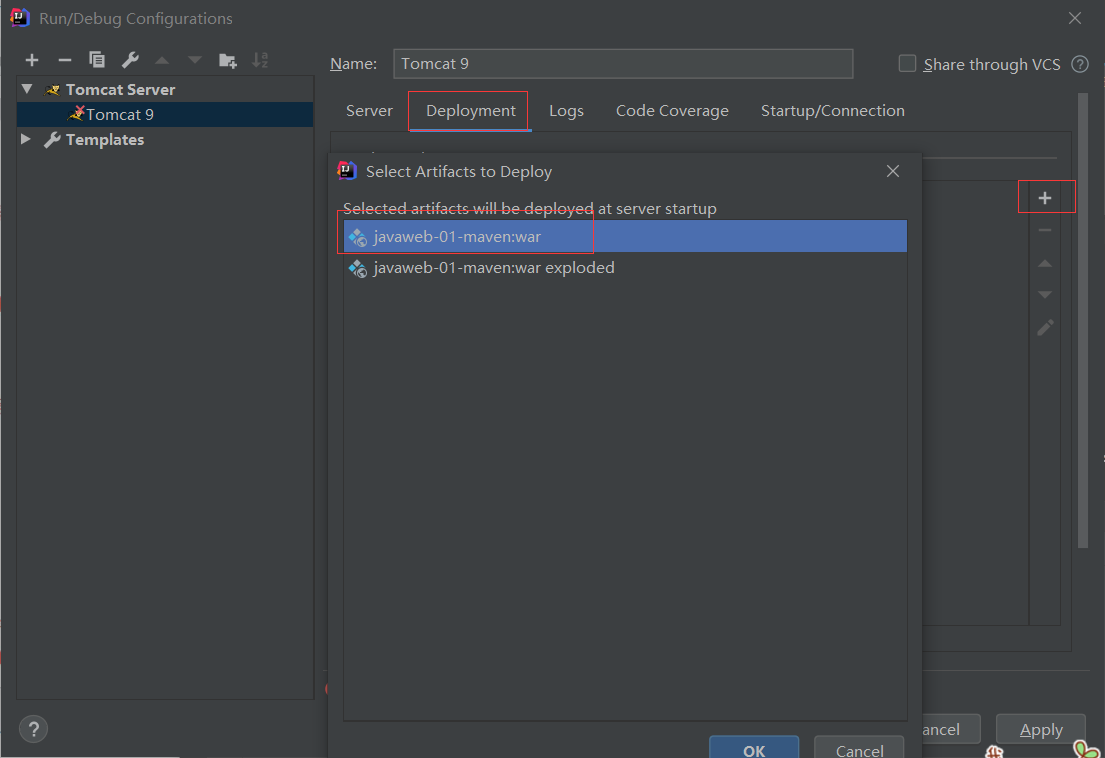Add new configuration with plus icon

coord(32,61)
